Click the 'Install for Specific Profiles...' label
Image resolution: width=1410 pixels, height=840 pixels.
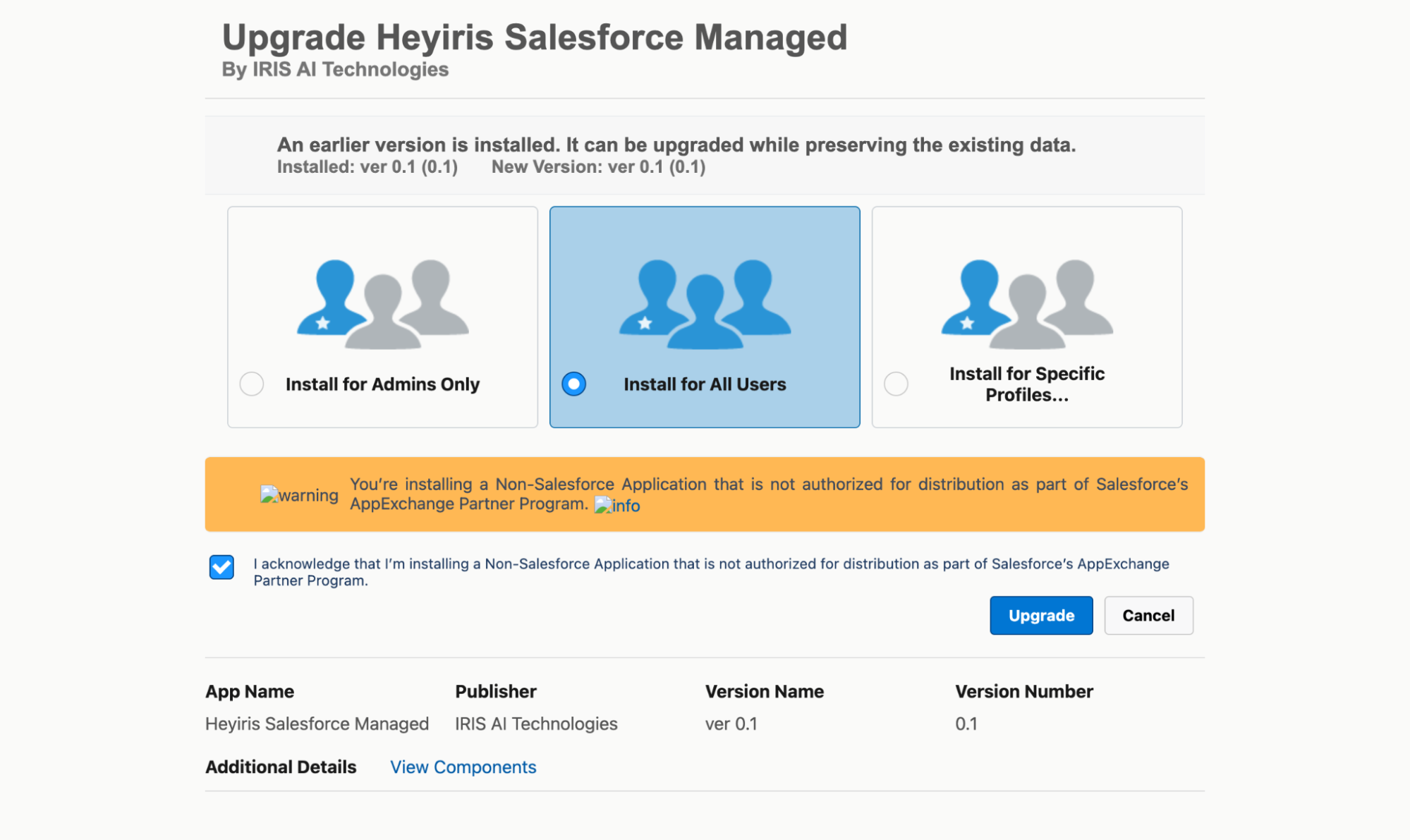click(x=1027, y=384)
